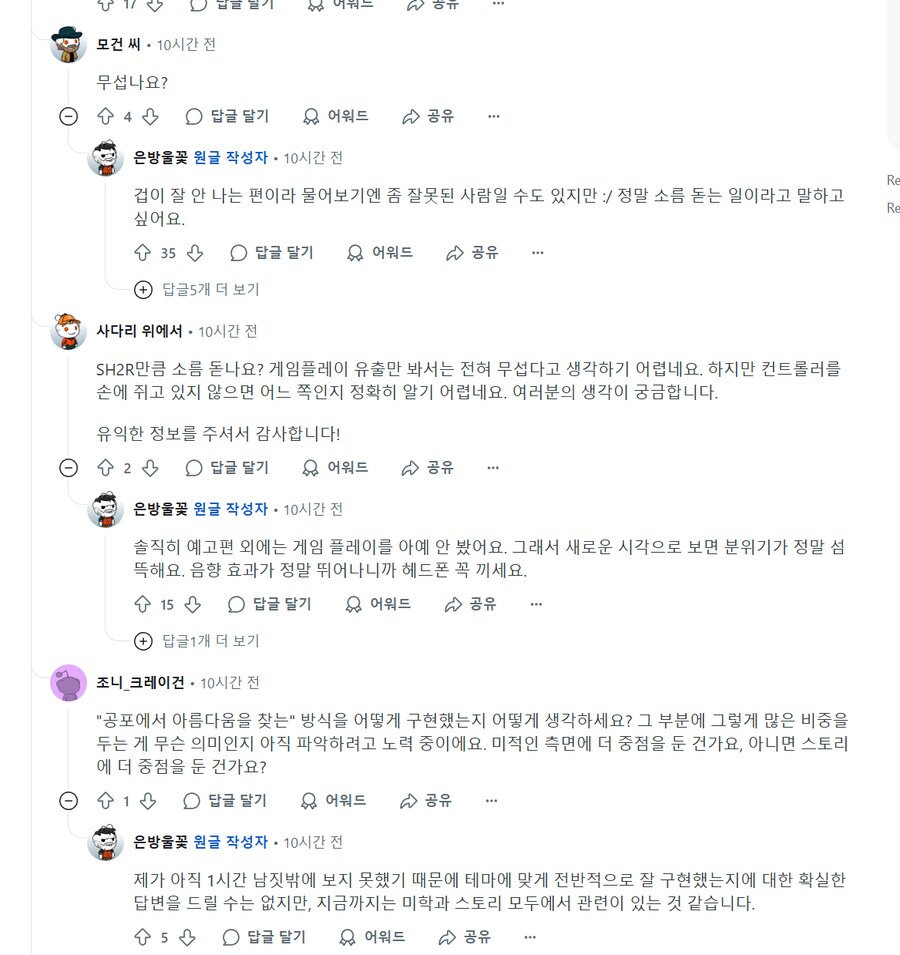The width and height of the screenshot is (900, 955).
Task: Upvote the 은방울꽃 reply with 35 votes
Action: (142, 253)
